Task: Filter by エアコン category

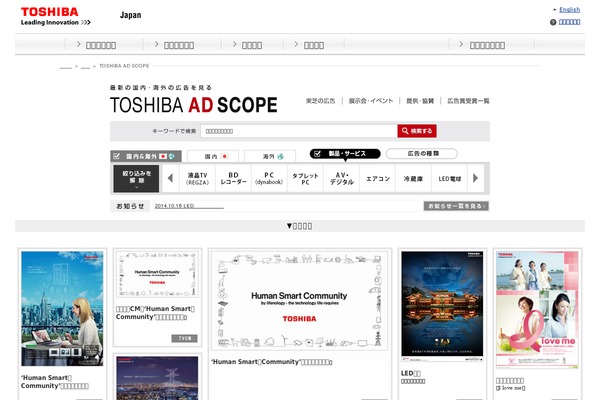Action: click(x=378, y=178)
